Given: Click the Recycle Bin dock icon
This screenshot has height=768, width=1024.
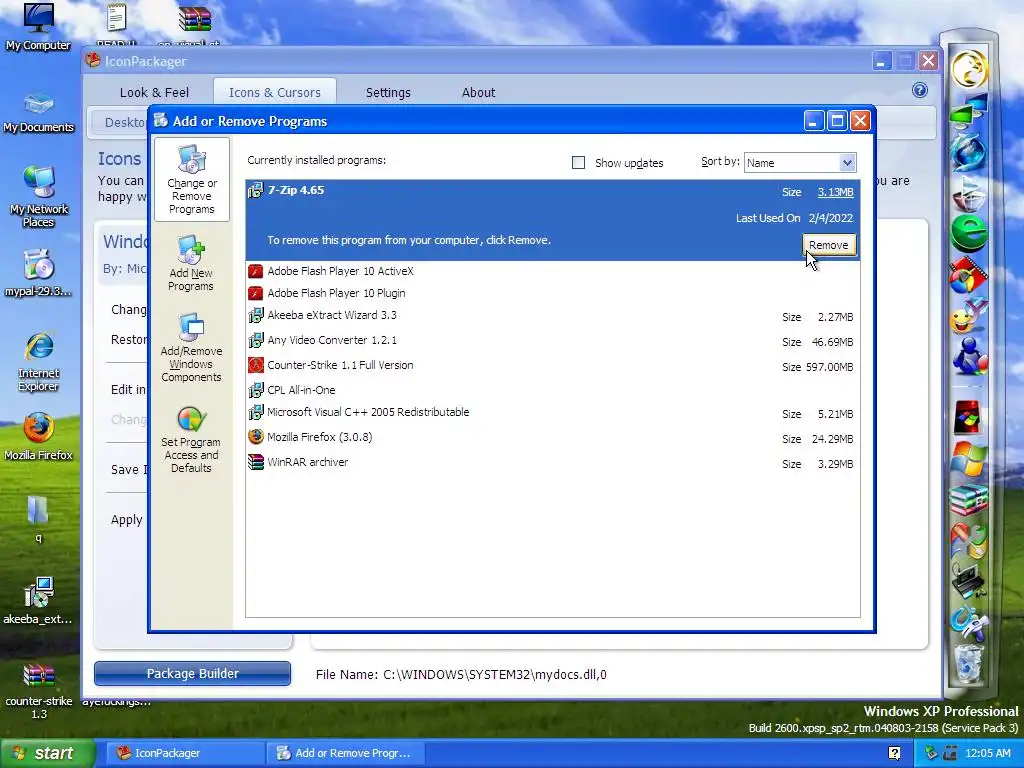Looking at the screenshot, I should point(969,664).
